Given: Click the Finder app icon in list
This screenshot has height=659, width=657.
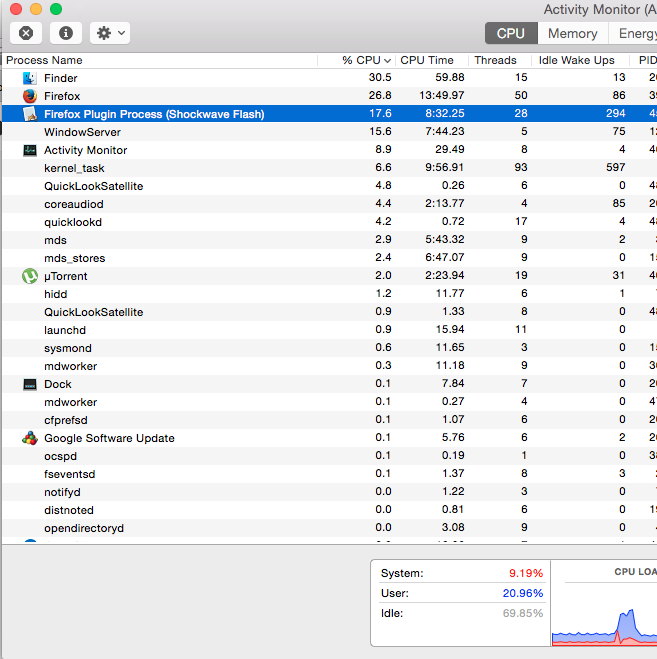Looking at the screenshot, I should click(x=29, y=78).
